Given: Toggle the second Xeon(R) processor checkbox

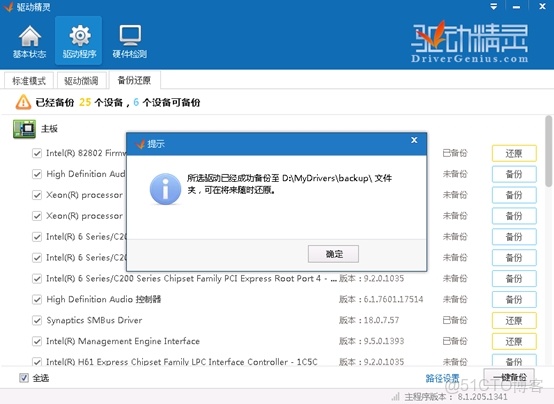Looking at the screenshot, I should tap(37, 216).
